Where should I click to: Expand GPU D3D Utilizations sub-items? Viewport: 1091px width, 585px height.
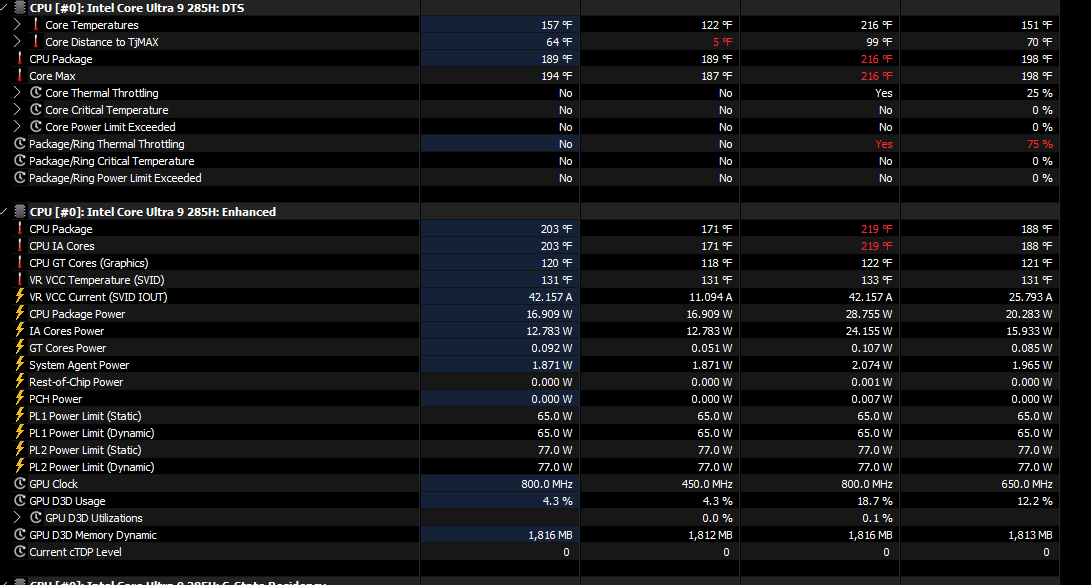17,518
